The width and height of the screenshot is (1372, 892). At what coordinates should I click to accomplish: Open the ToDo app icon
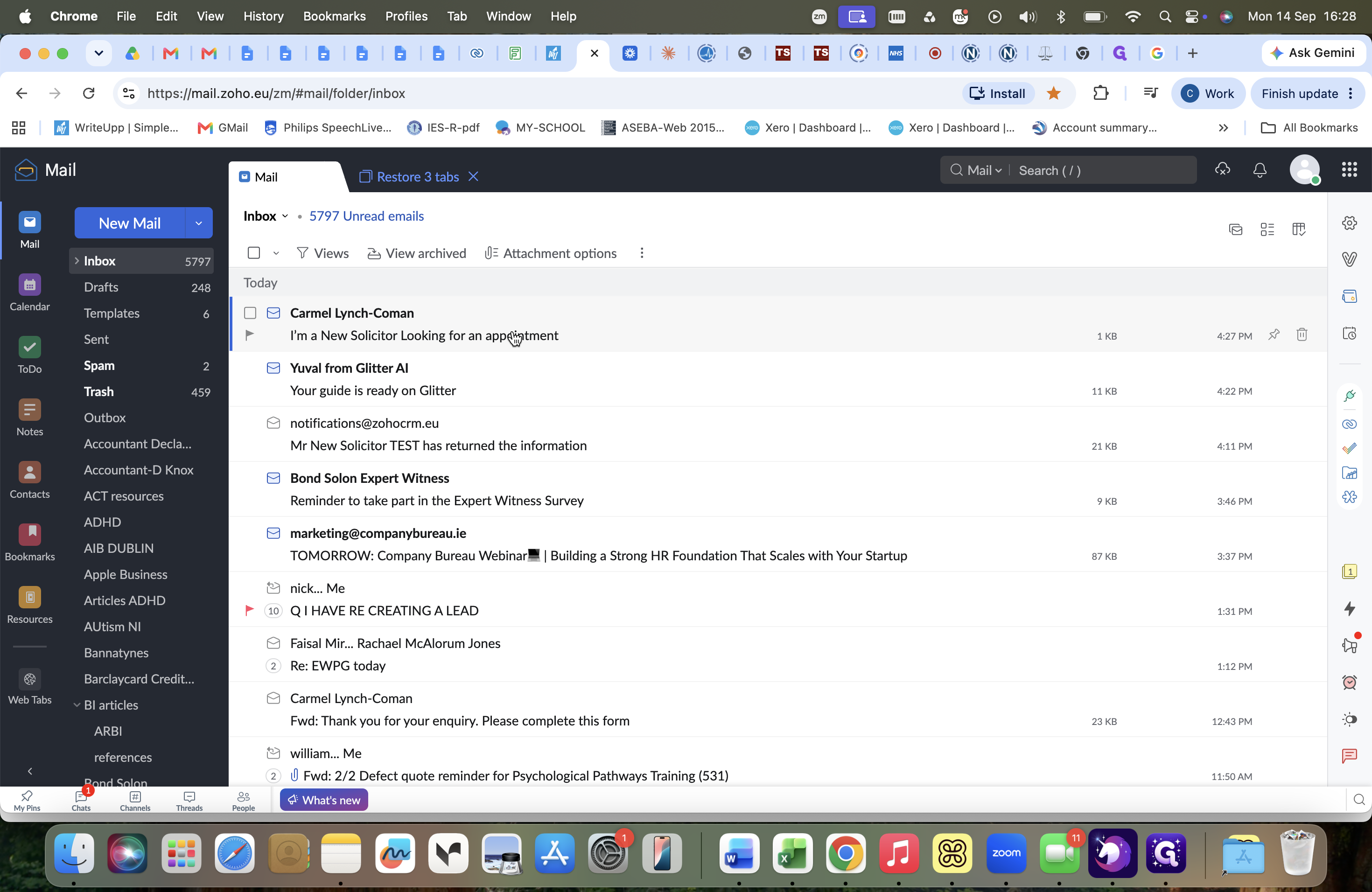point(29,355)
